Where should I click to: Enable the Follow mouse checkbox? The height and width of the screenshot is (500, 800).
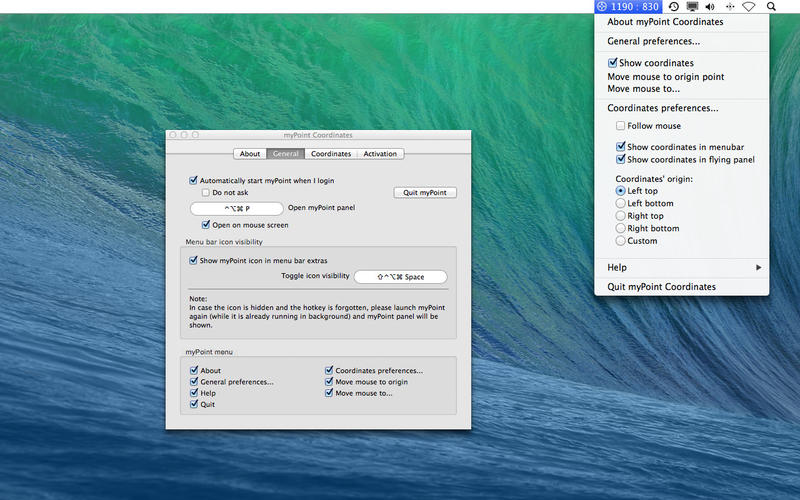[620, 126]
